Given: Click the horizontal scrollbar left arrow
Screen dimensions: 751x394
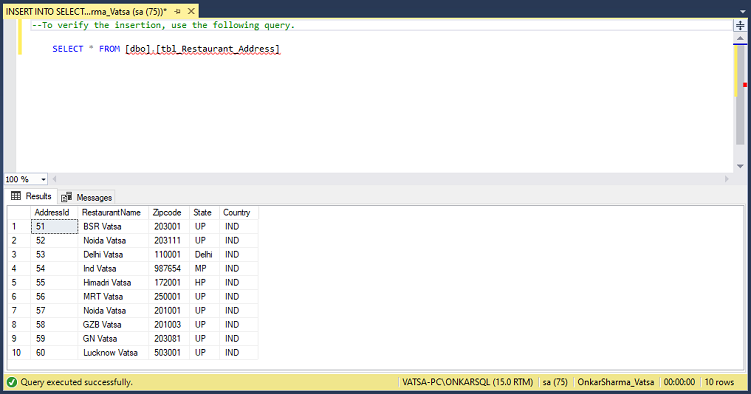Looking at the screenshot, I should click(x=55, y=179).
